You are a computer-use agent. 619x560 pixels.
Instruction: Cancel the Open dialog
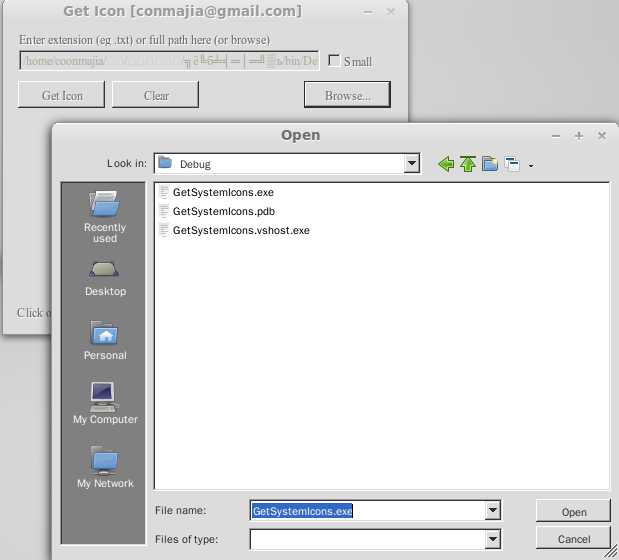[573, 539]
